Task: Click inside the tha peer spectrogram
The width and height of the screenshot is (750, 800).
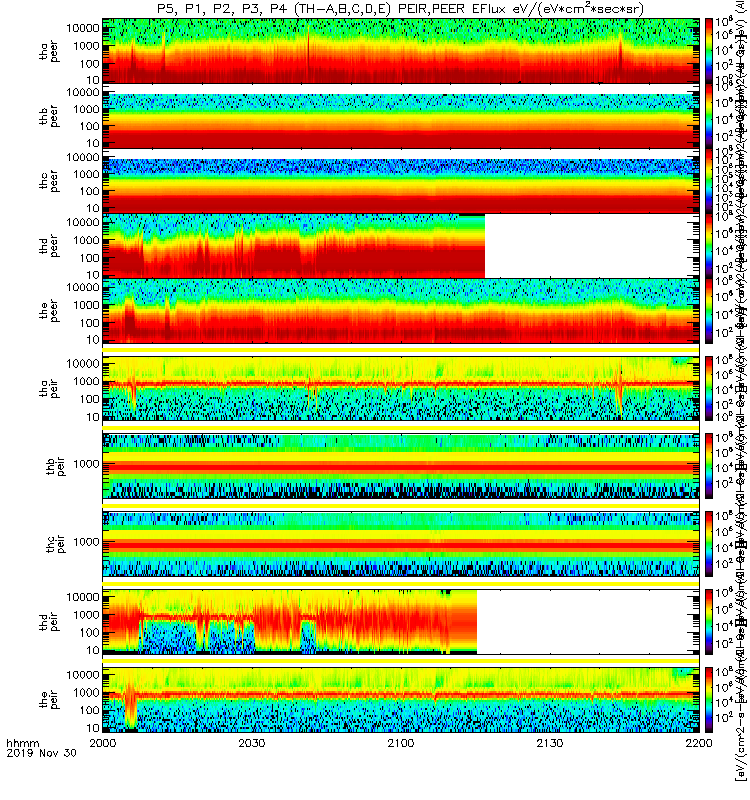Action: pos(401,51)
